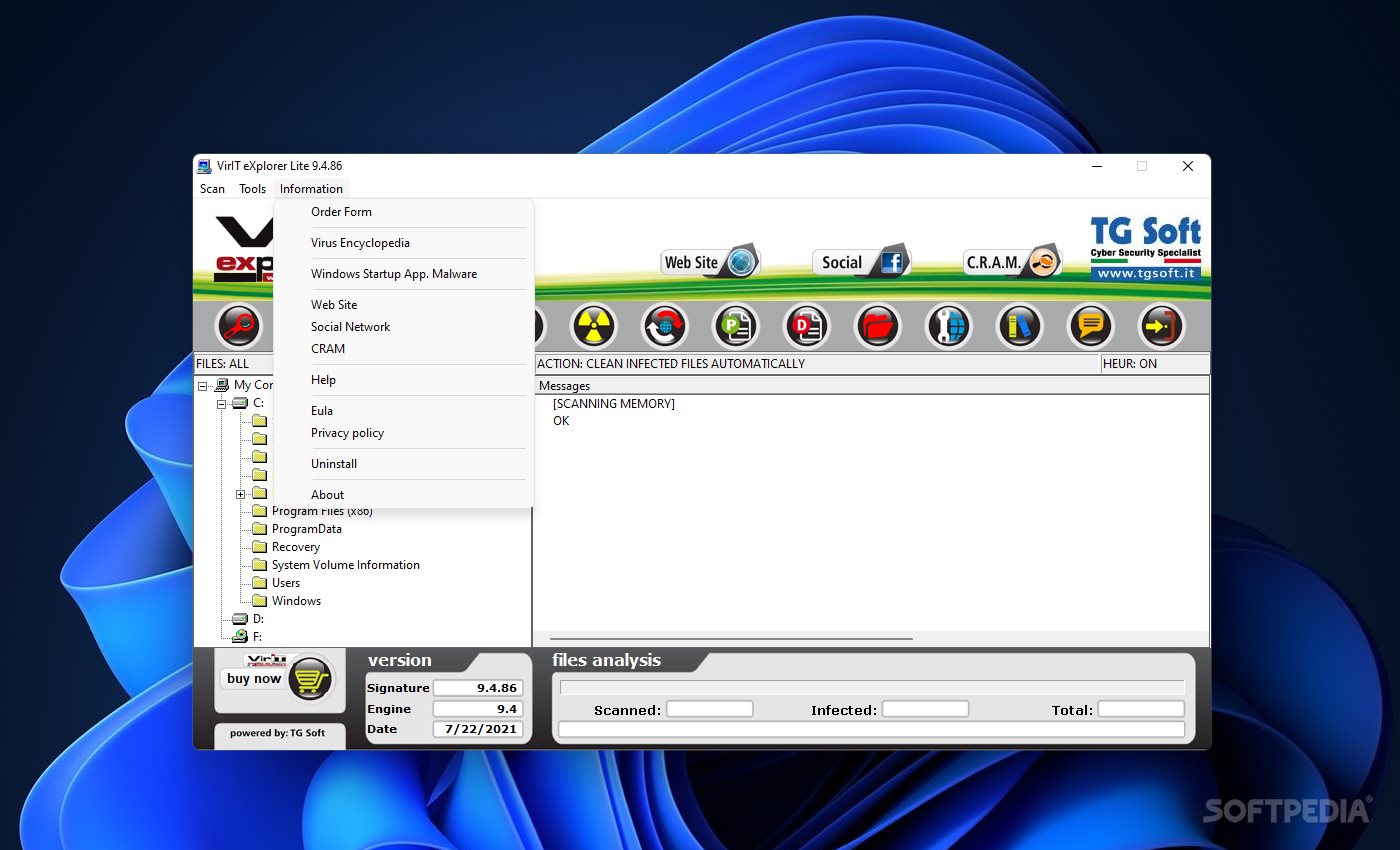
Task: Click the globe with red arrows update icon
Action: coord(665,326)
